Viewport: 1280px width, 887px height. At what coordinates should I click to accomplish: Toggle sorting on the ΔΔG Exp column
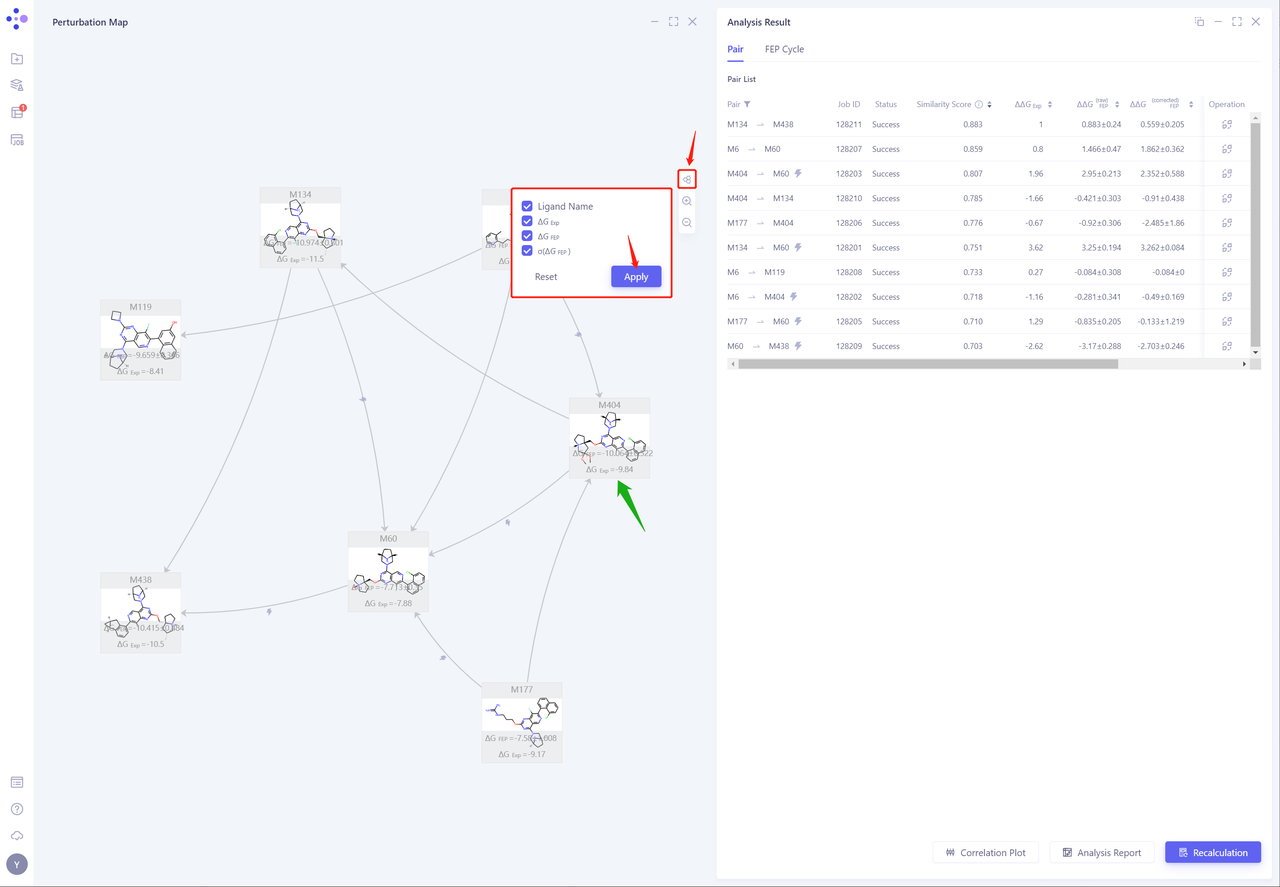pyautogui.click(x=1048, y=104)
